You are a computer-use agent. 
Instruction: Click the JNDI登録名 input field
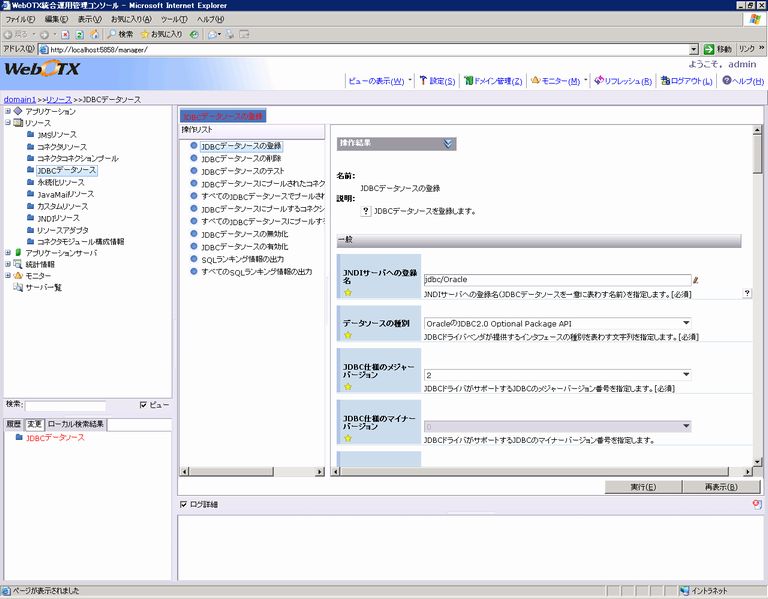(x=556, y=281)
